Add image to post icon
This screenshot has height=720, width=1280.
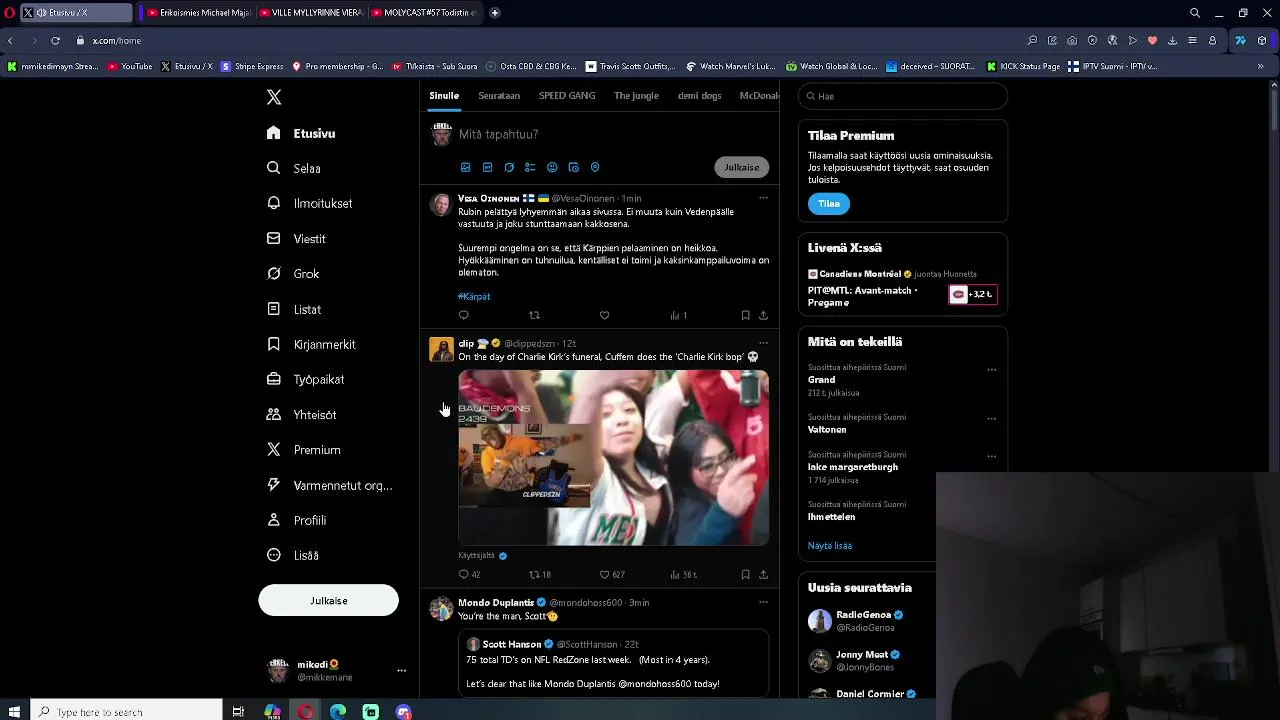coord(465,167)
